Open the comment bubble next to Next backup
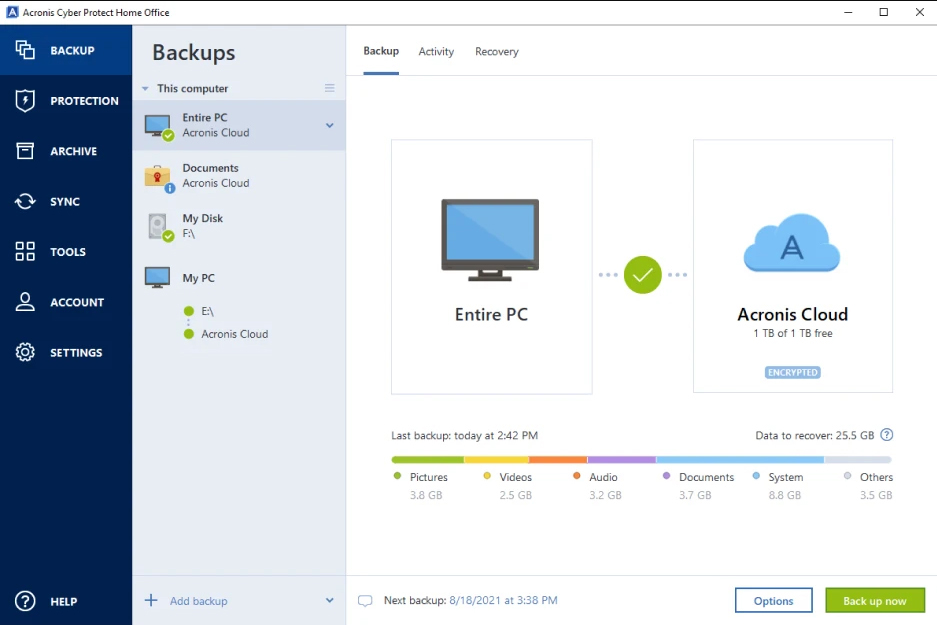 pos(366,600)
